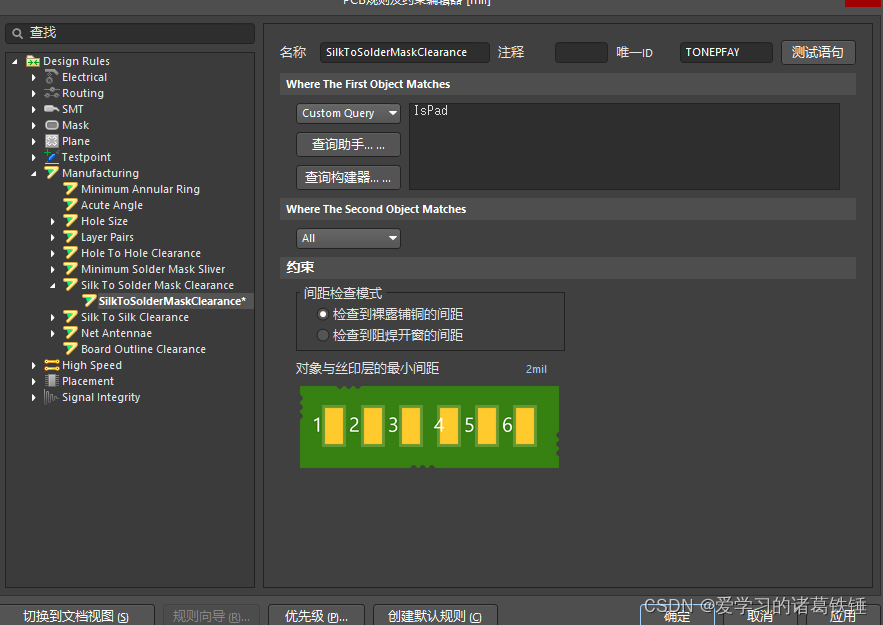Click the 查询助手 button

[x=348, y=145]
